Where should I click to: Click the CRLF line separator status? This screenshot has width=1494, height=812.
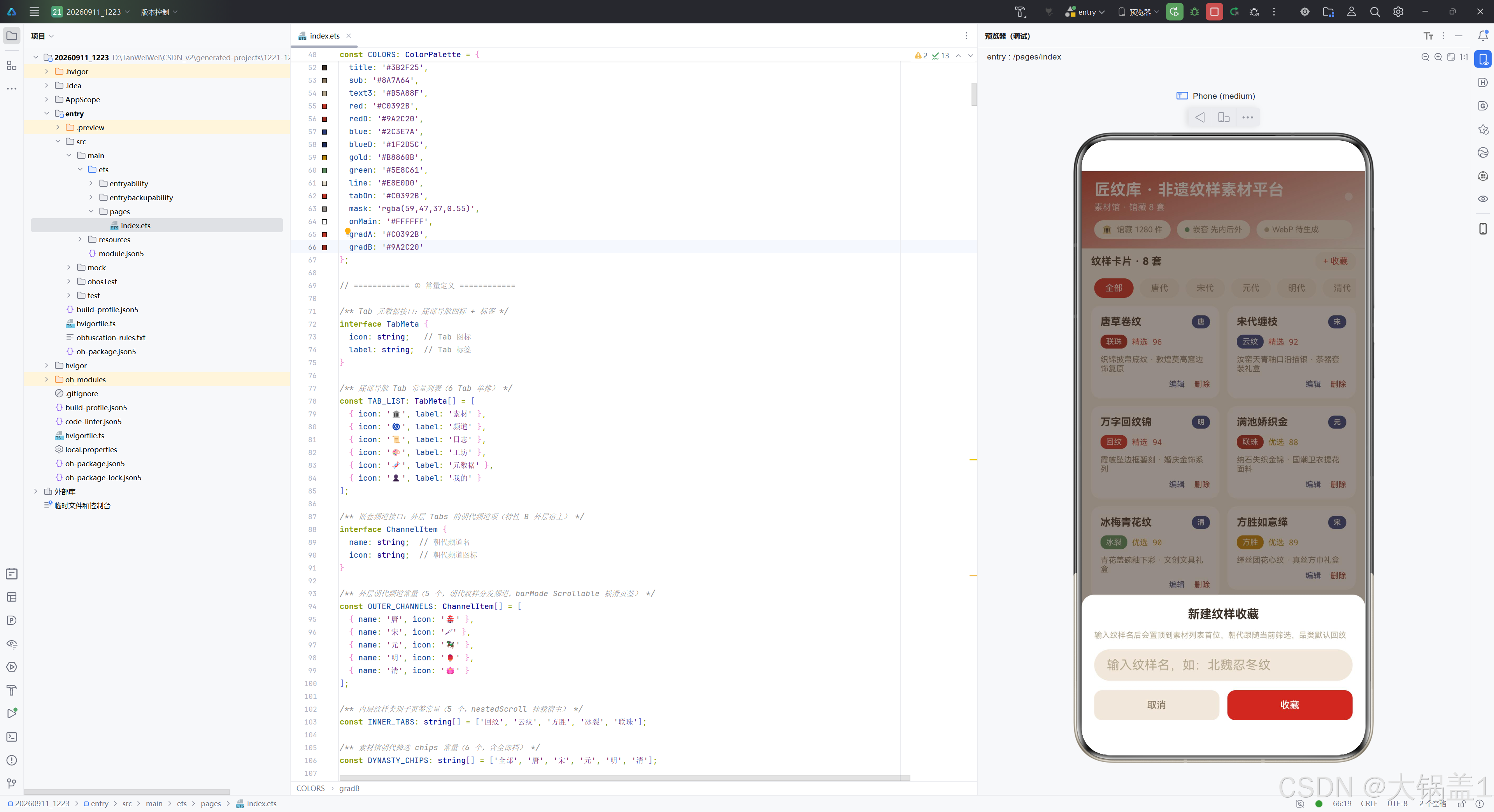(x=1369, y=804)
